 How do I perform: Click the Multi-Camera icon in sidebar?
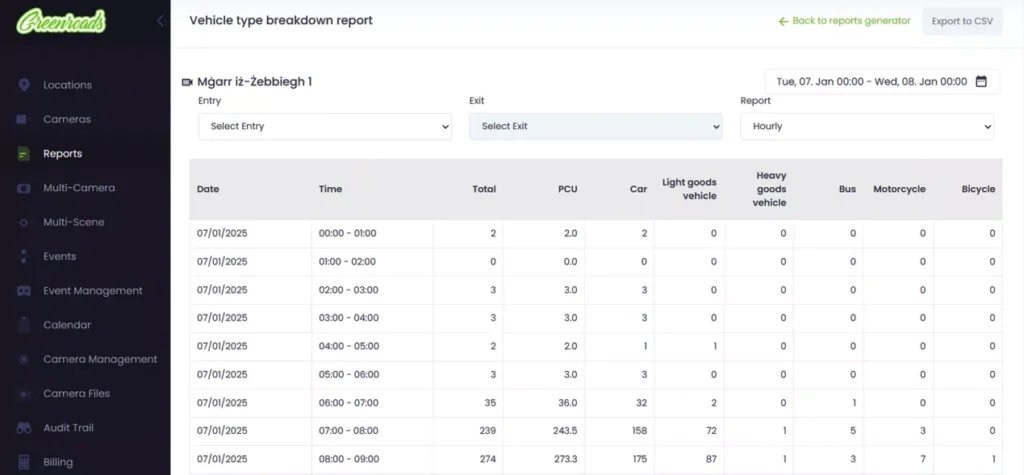[x=23, y=188]
